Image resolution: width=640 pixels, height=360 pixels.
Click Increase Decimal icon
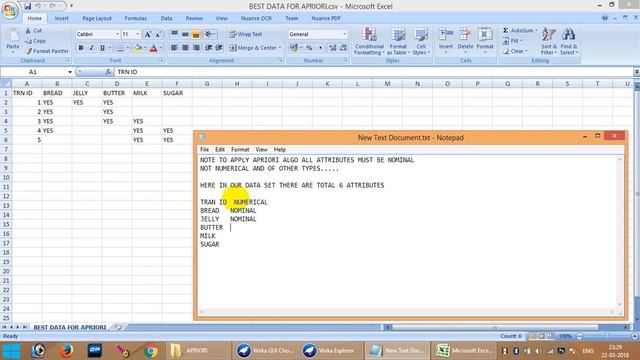click(x=332, y=48)
